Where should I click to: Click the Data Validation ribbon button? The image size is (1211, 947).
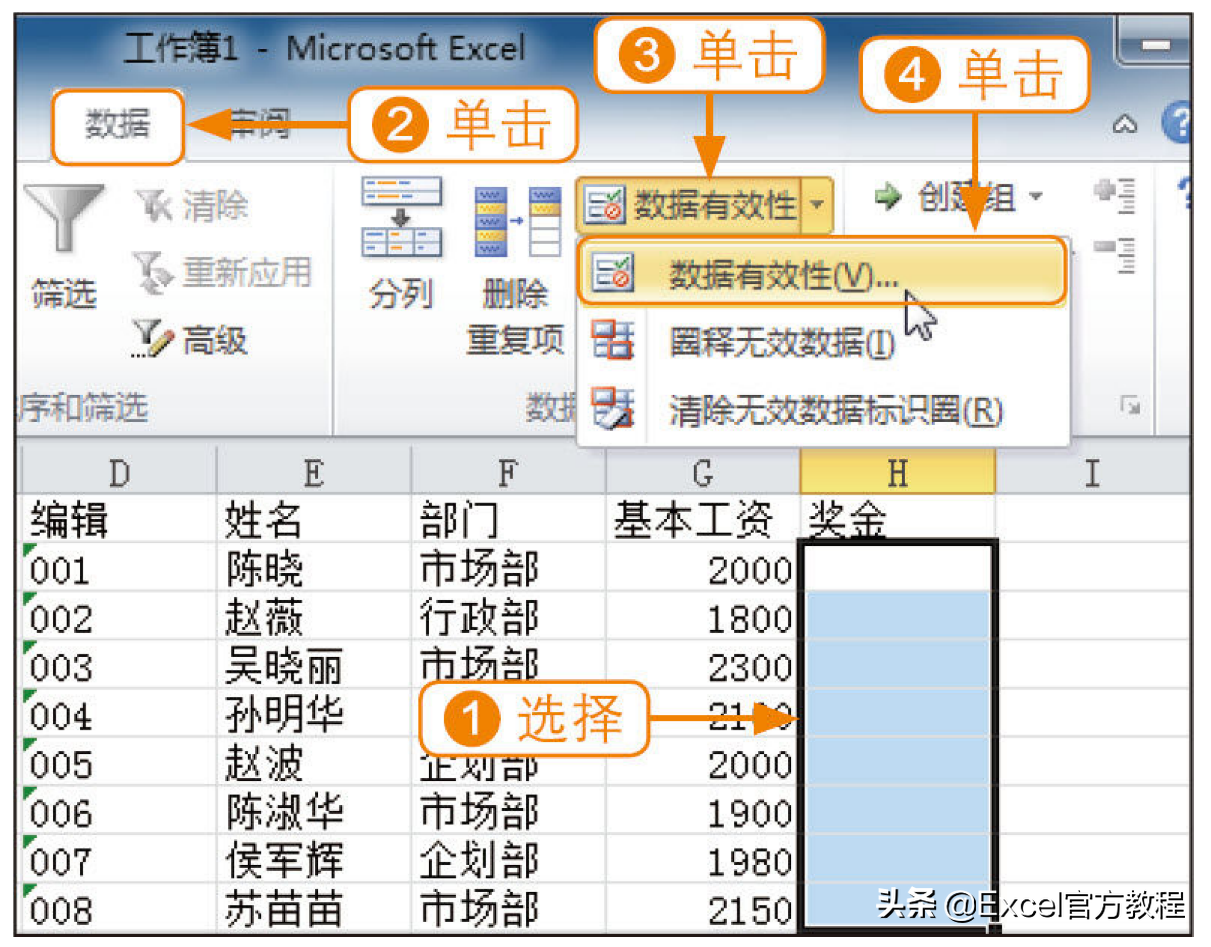tap(692, 206)
